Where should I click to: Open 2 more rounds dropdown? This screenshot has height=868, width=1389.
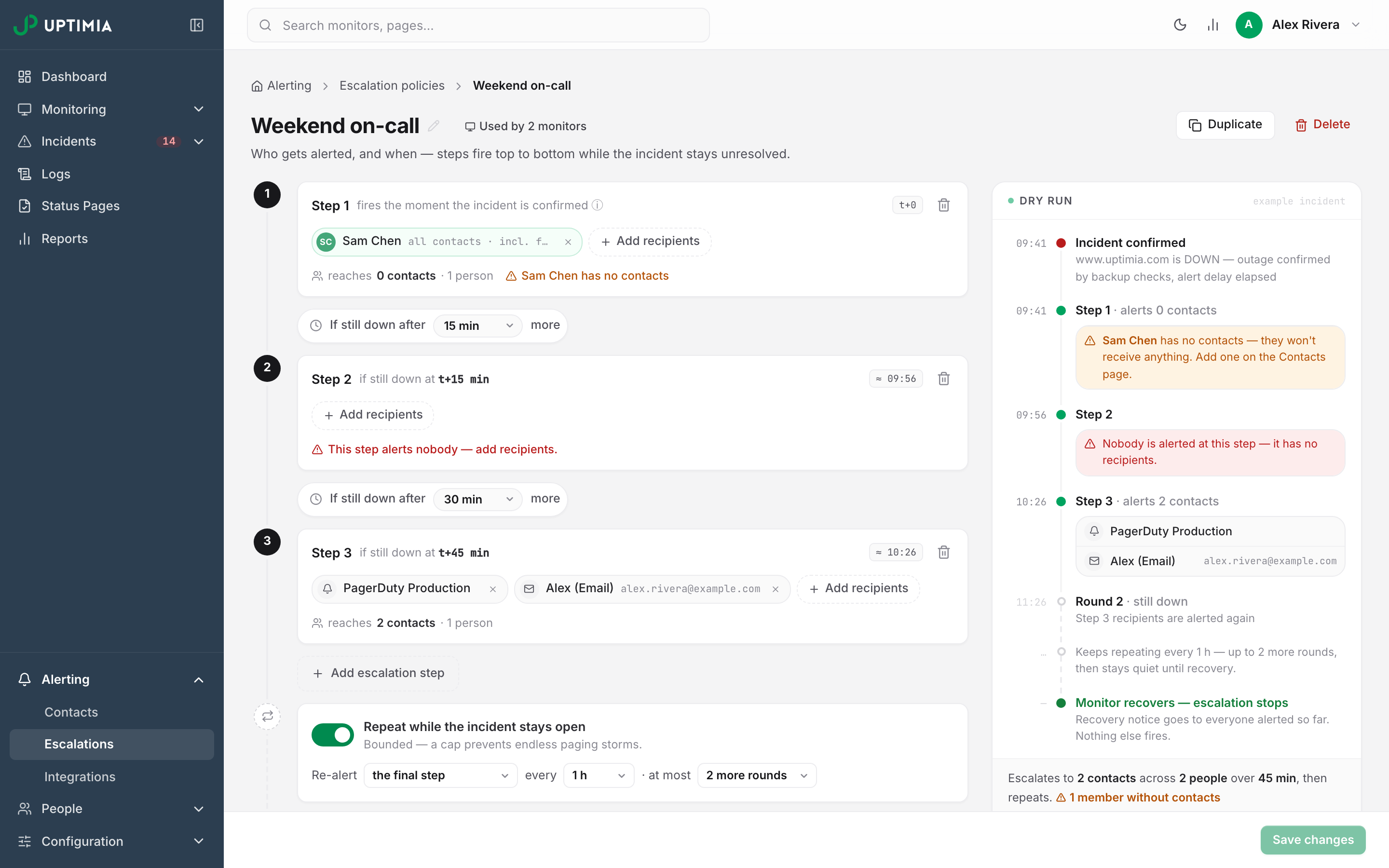tap(757, 775)
